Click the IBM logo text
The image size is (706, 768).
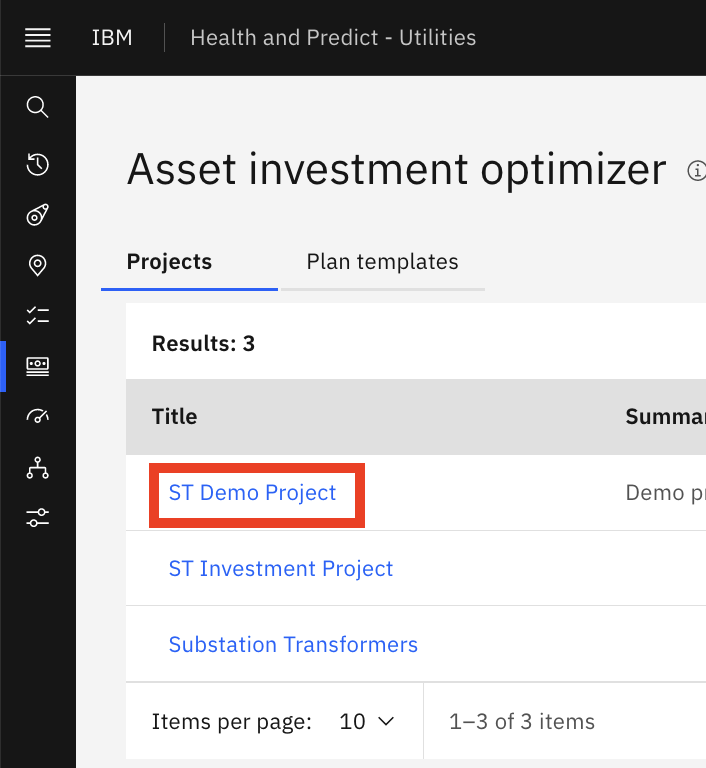112,38
